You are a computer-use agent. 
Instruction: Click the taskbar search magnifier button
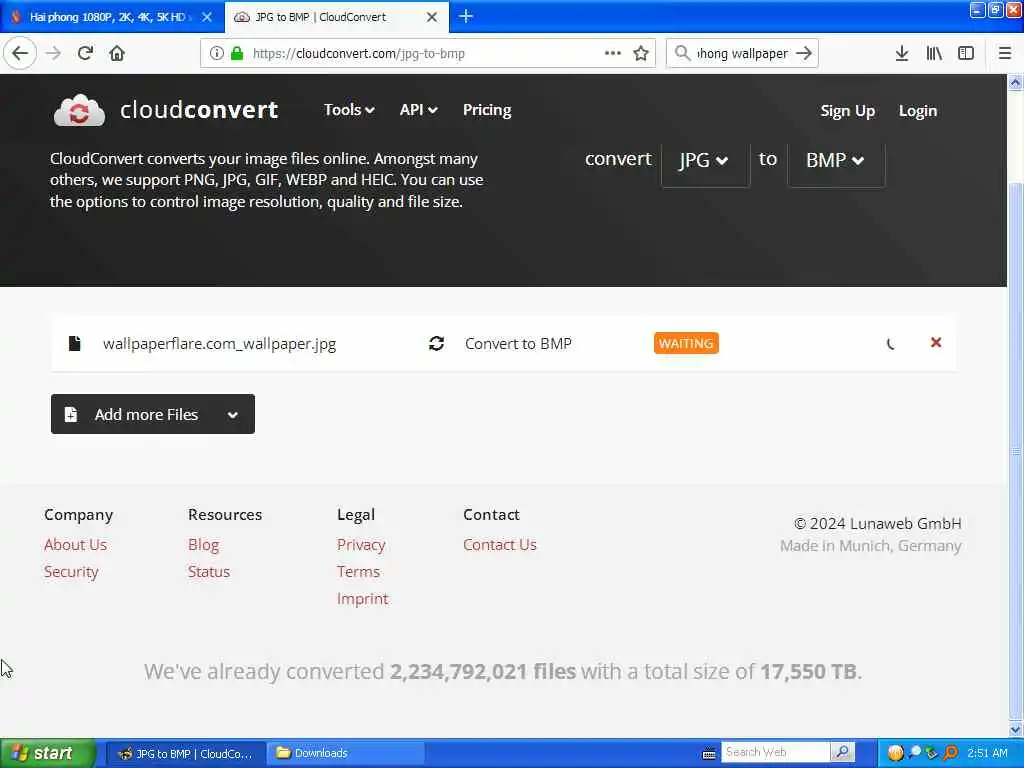pyautogui.click(x=842, y=752)
